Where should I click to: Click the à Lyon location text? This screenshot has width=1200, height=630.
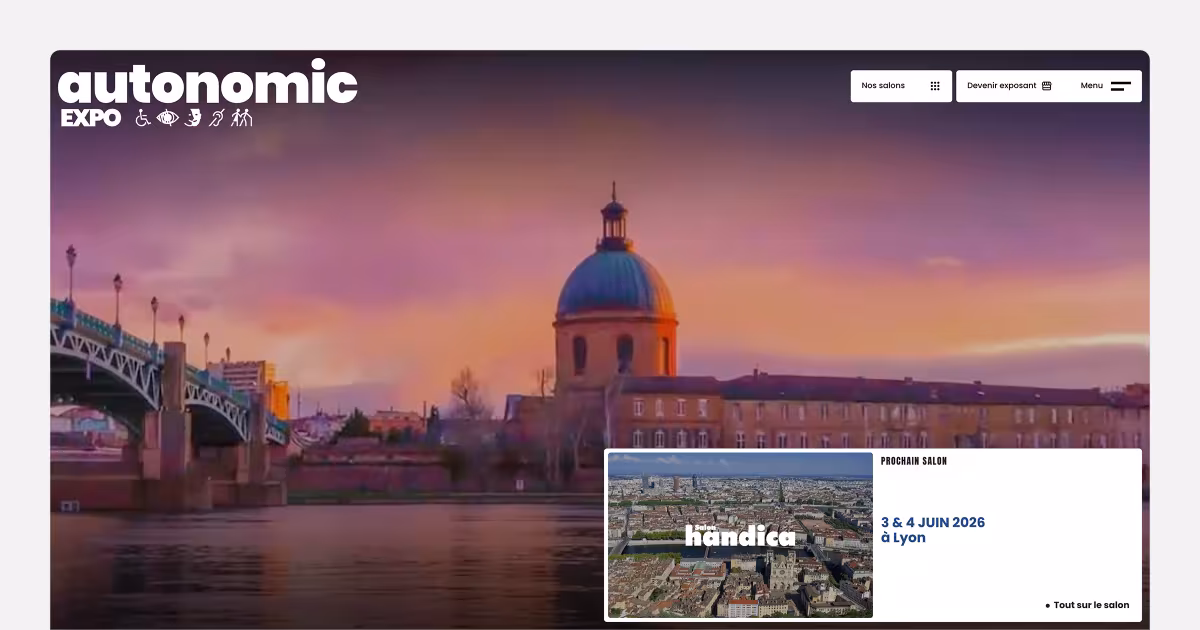(903, 538)
